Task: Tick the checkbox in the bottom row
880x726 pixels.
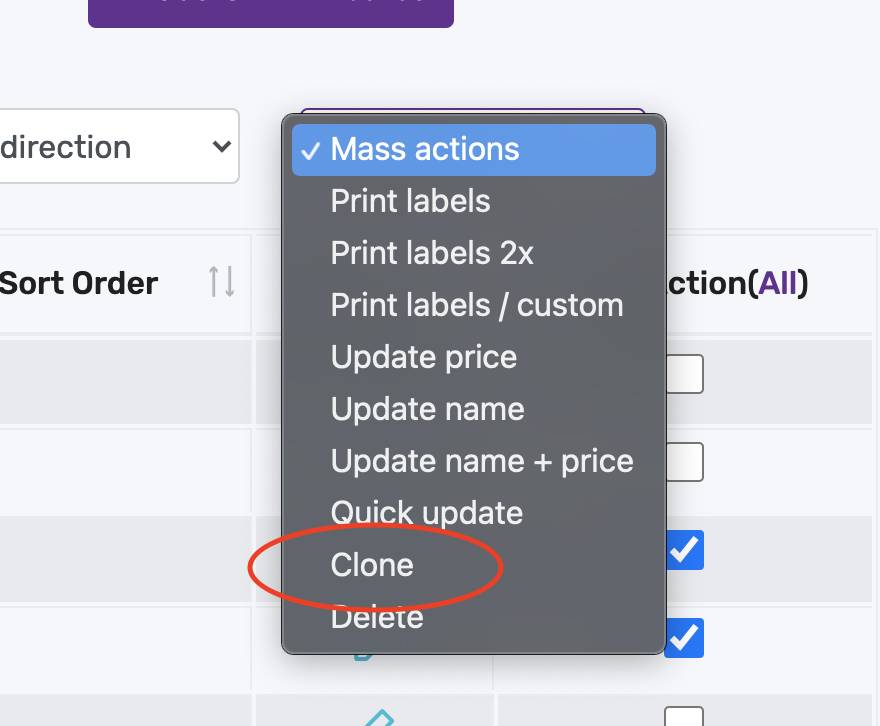Action: pyautogui.click(x=684, y=717)
